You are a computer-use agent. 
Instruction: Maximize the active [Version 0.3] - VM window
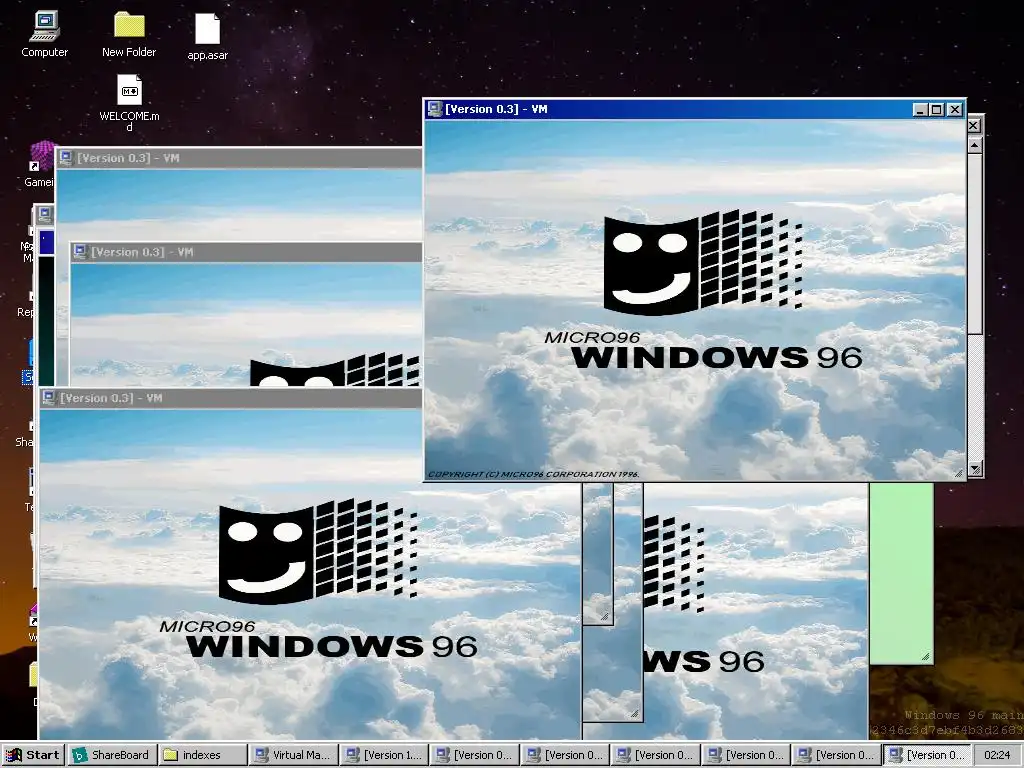[x=936, y=110]
